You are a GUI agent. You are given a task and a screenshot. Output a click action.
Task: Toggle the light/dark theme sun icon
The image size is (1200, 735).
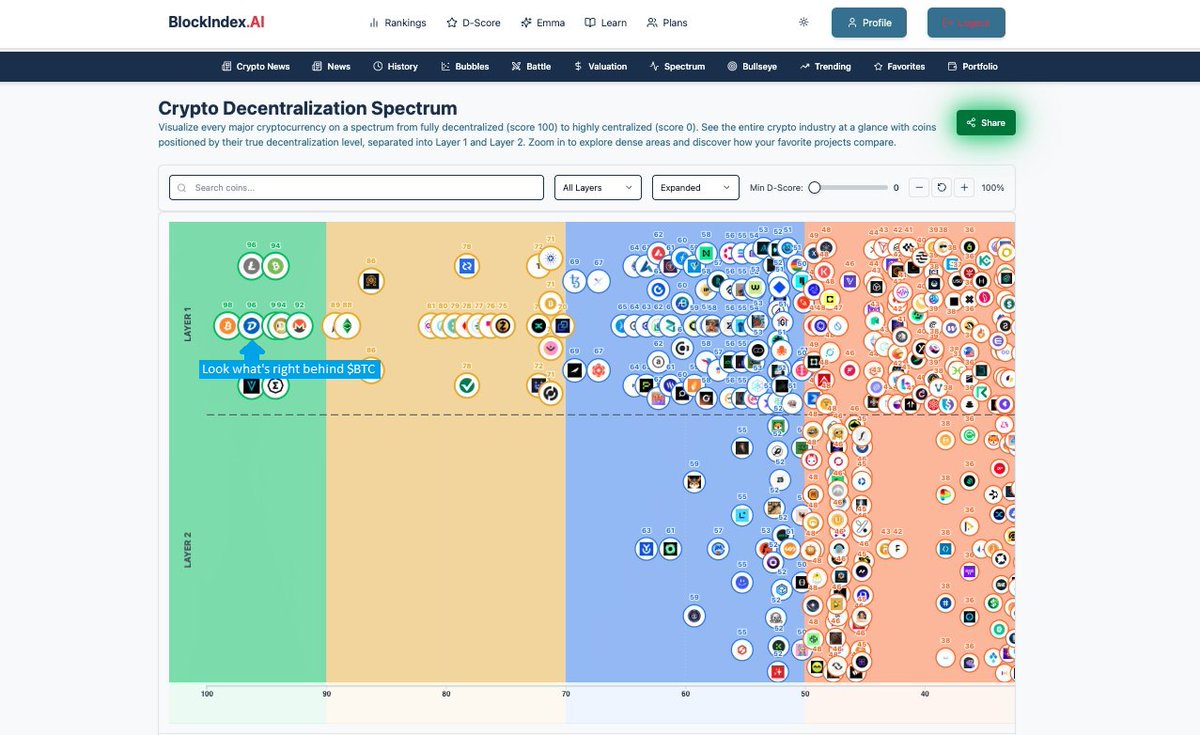pyautogui.click(x=804, y=22)
